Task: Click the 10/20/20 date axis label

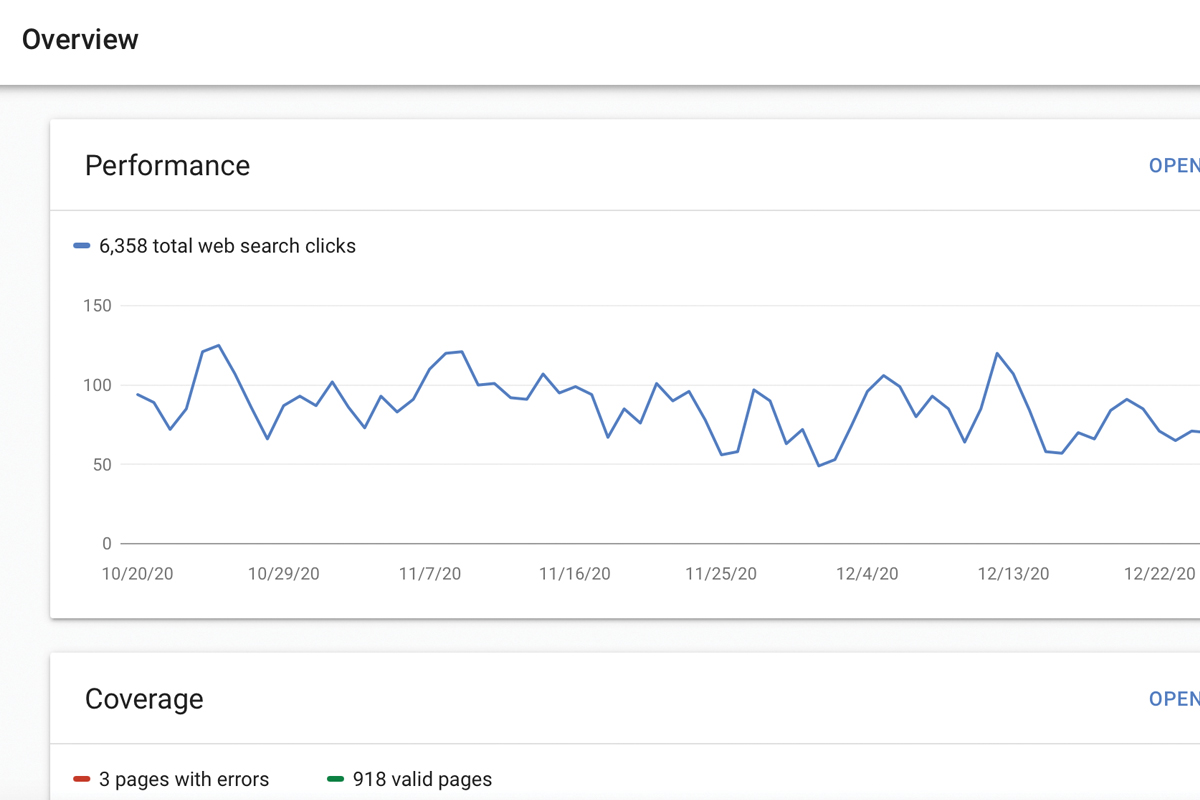Action: [x=137, y=574]
